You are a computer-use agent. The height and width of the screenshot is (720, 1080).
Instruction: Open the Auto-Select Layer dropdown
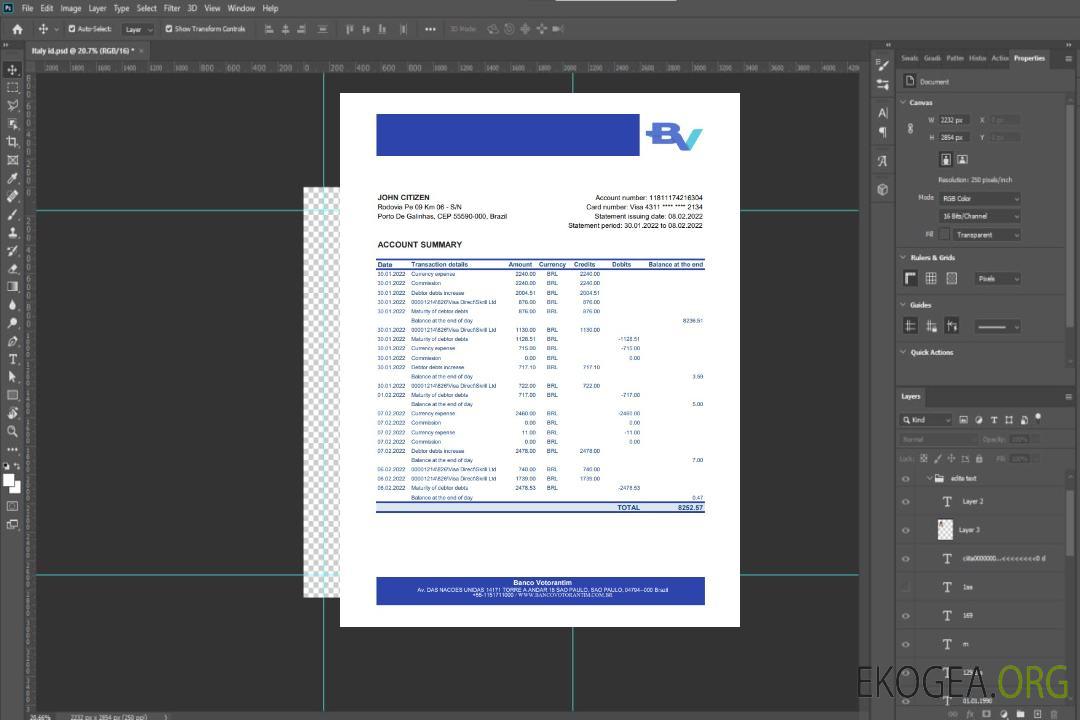[138, 29]
